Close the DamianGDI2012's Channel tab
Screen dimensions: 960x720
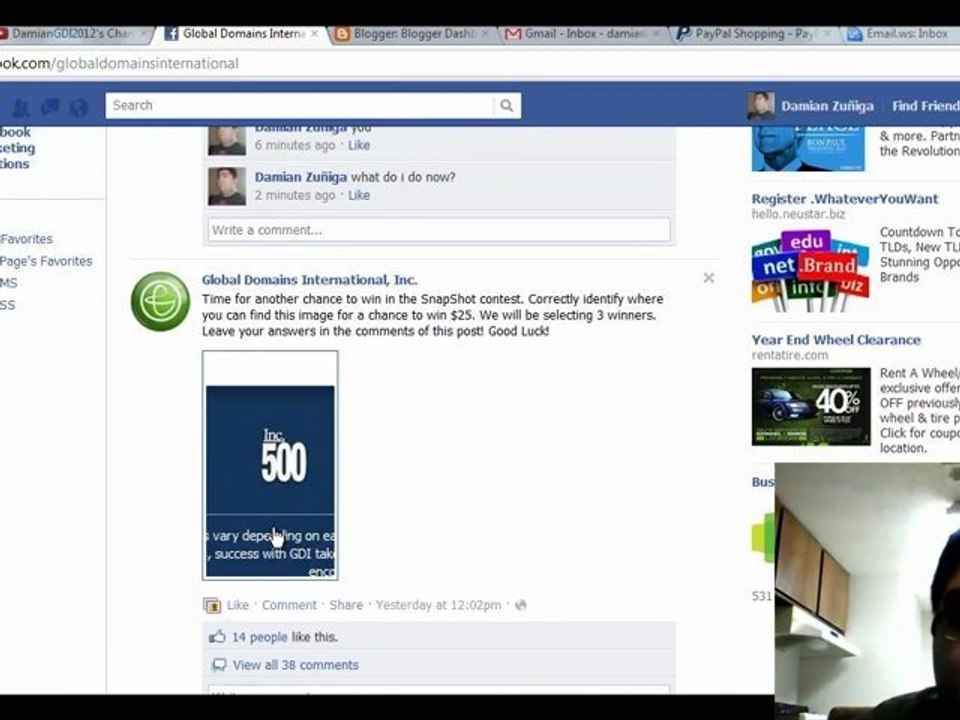tap(143, 34)
